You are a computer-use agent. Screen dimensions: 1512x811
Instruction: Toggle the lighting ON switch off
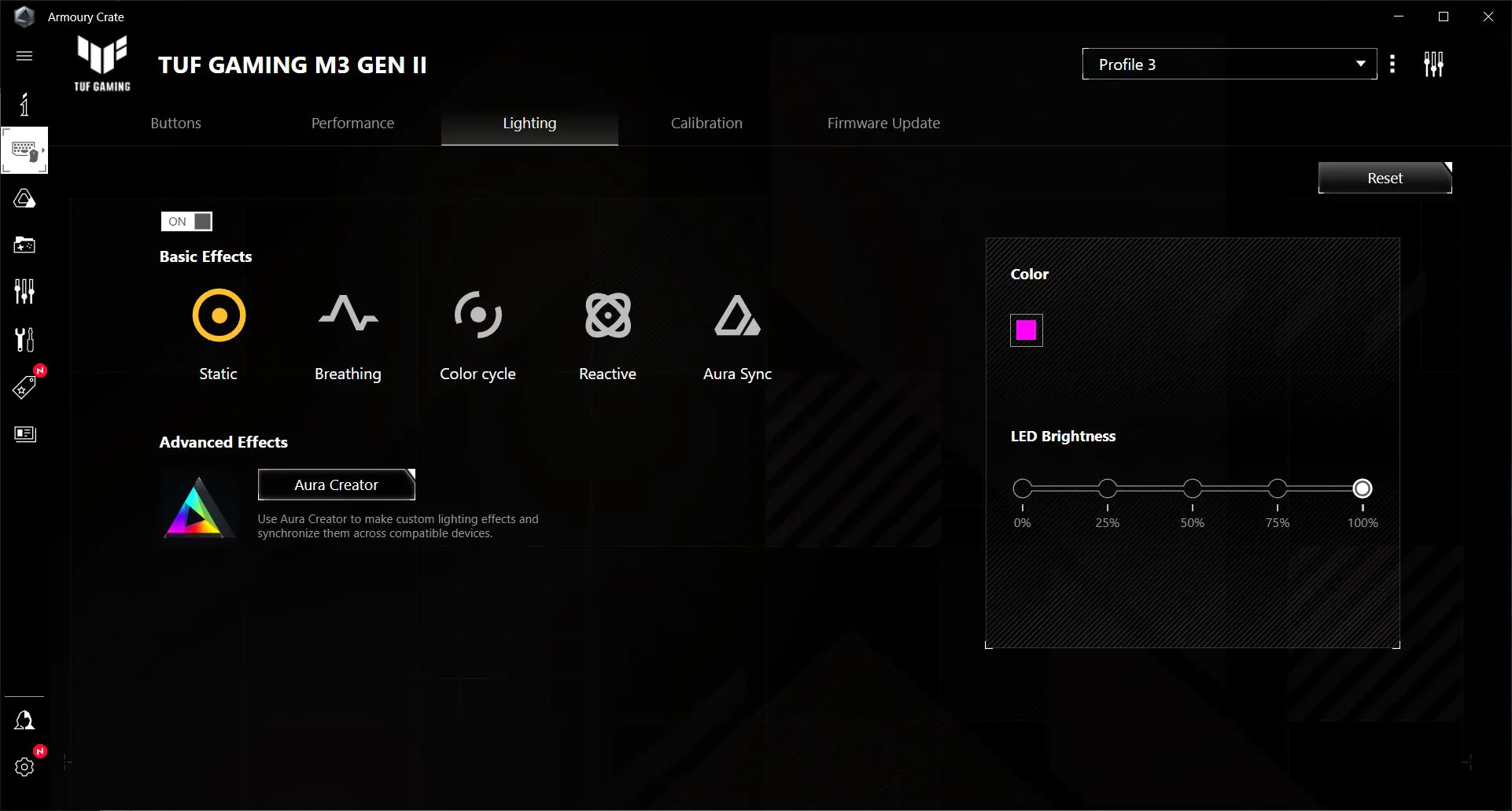point(186,222)
